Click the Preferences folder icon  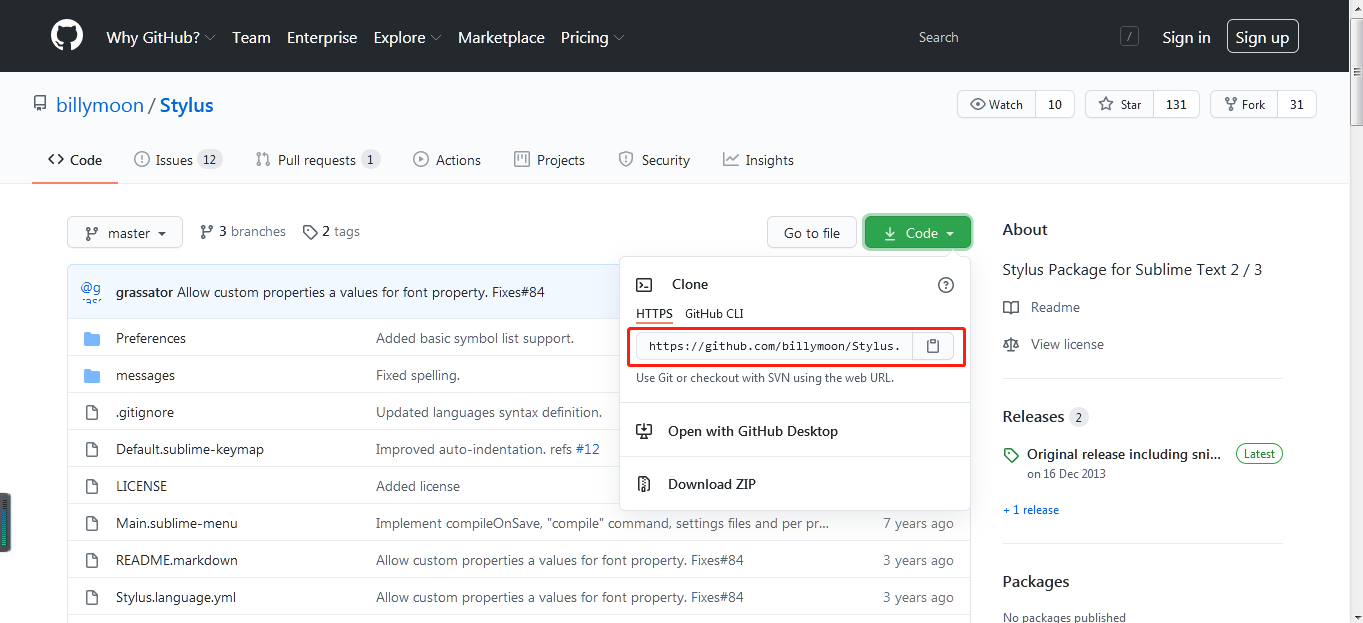point(92,339)
